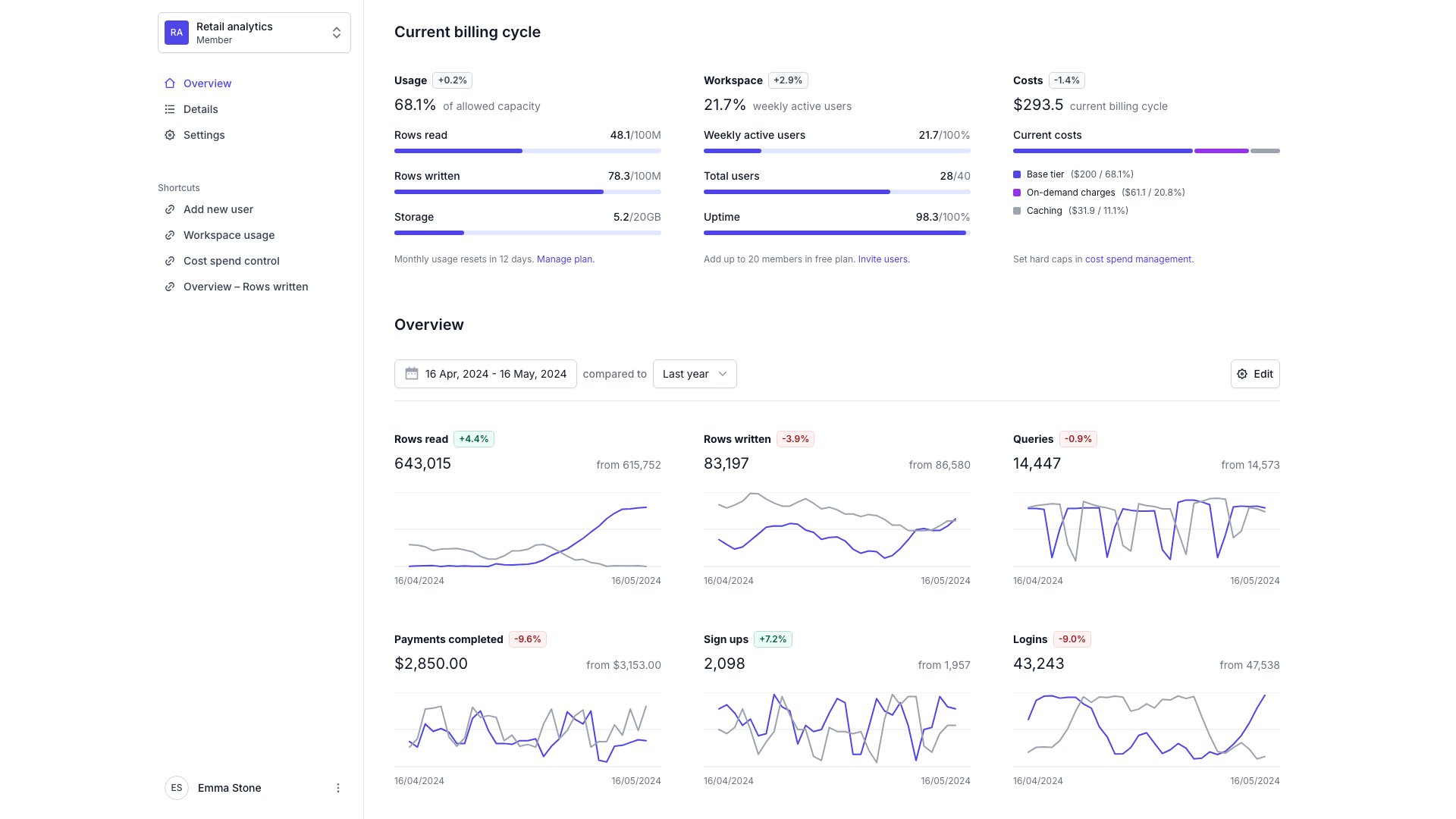The width and height of the screenshot is (1456, 819).
Task: Switch to the Details section
Action: [200, 109]
